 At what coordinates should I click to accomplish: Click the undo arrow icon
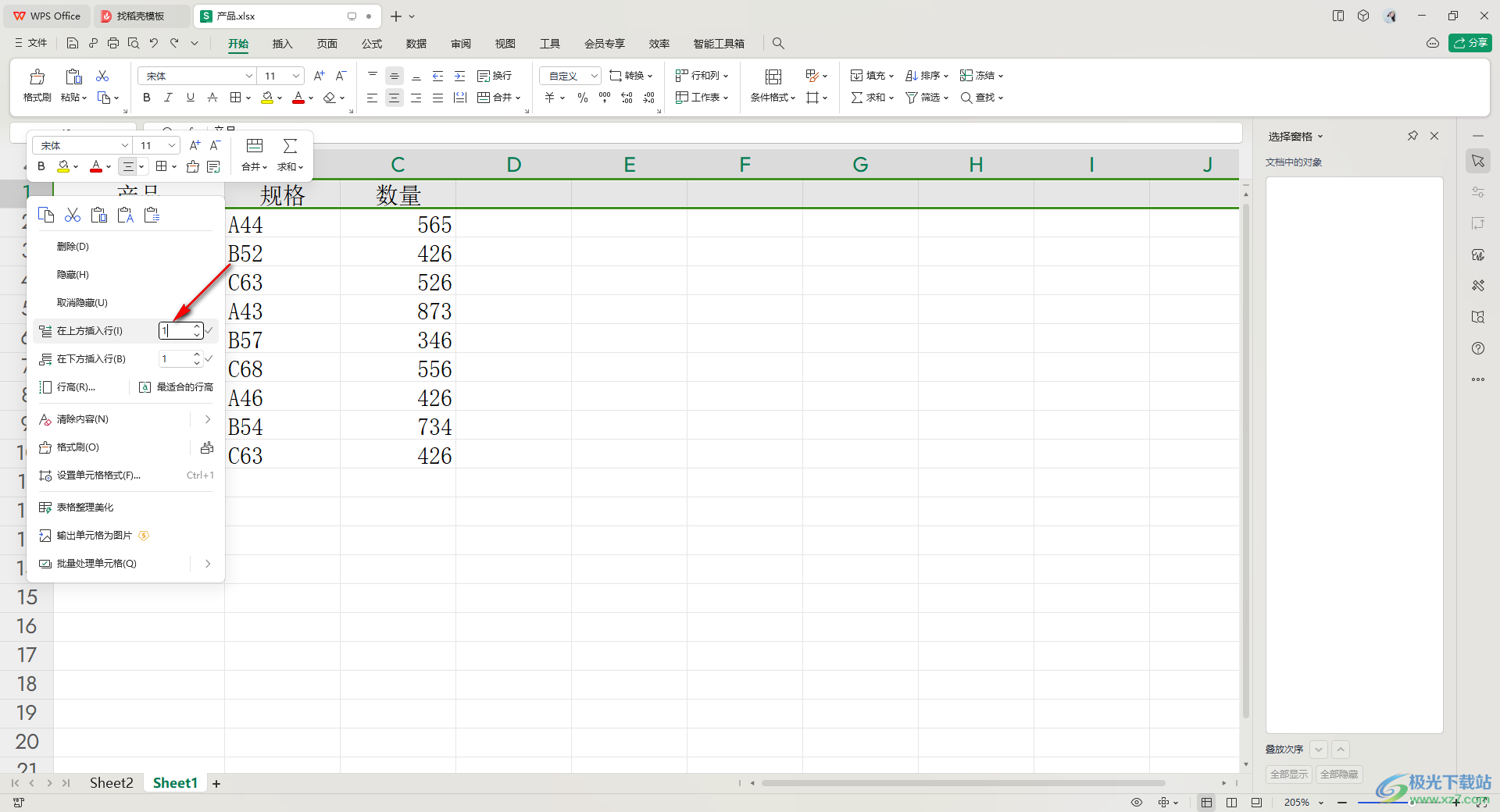click(x=154, y=43)
